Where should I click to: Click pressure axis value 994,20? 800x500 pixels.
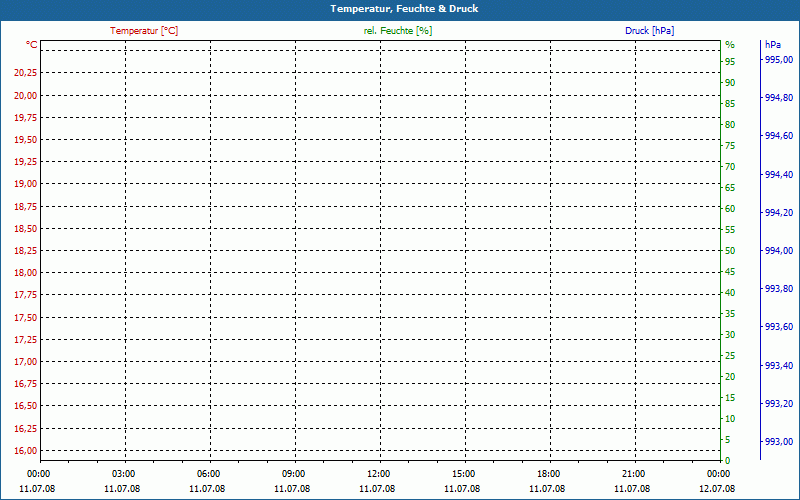[x=779, y=213]
